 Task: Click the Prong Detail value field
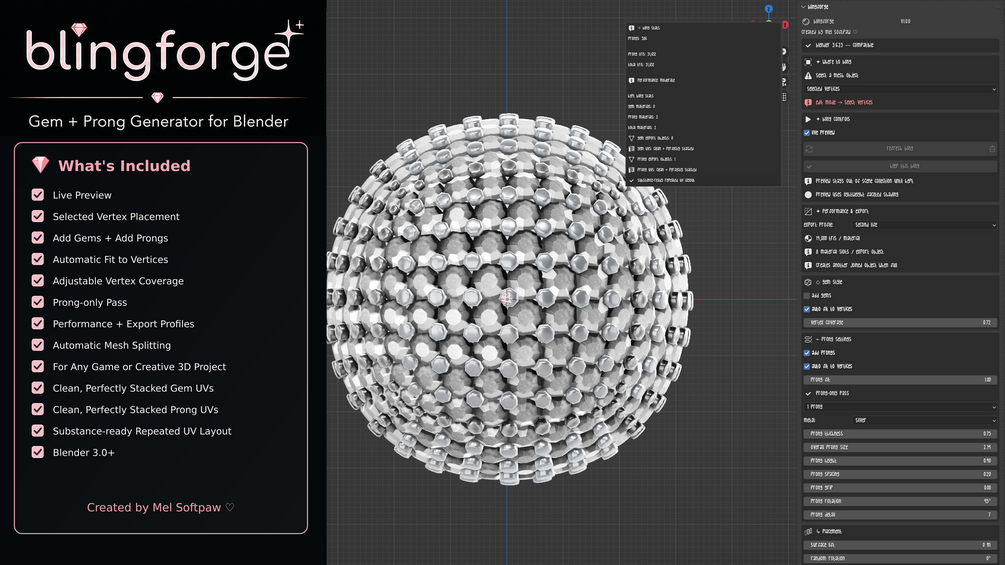pyautogui.click(x=901, y=514)
